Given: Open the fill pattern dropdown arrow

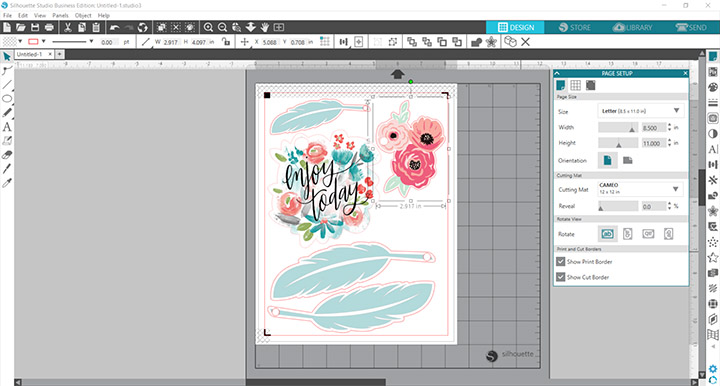Looking at the screenshot, I should point(20,42).
